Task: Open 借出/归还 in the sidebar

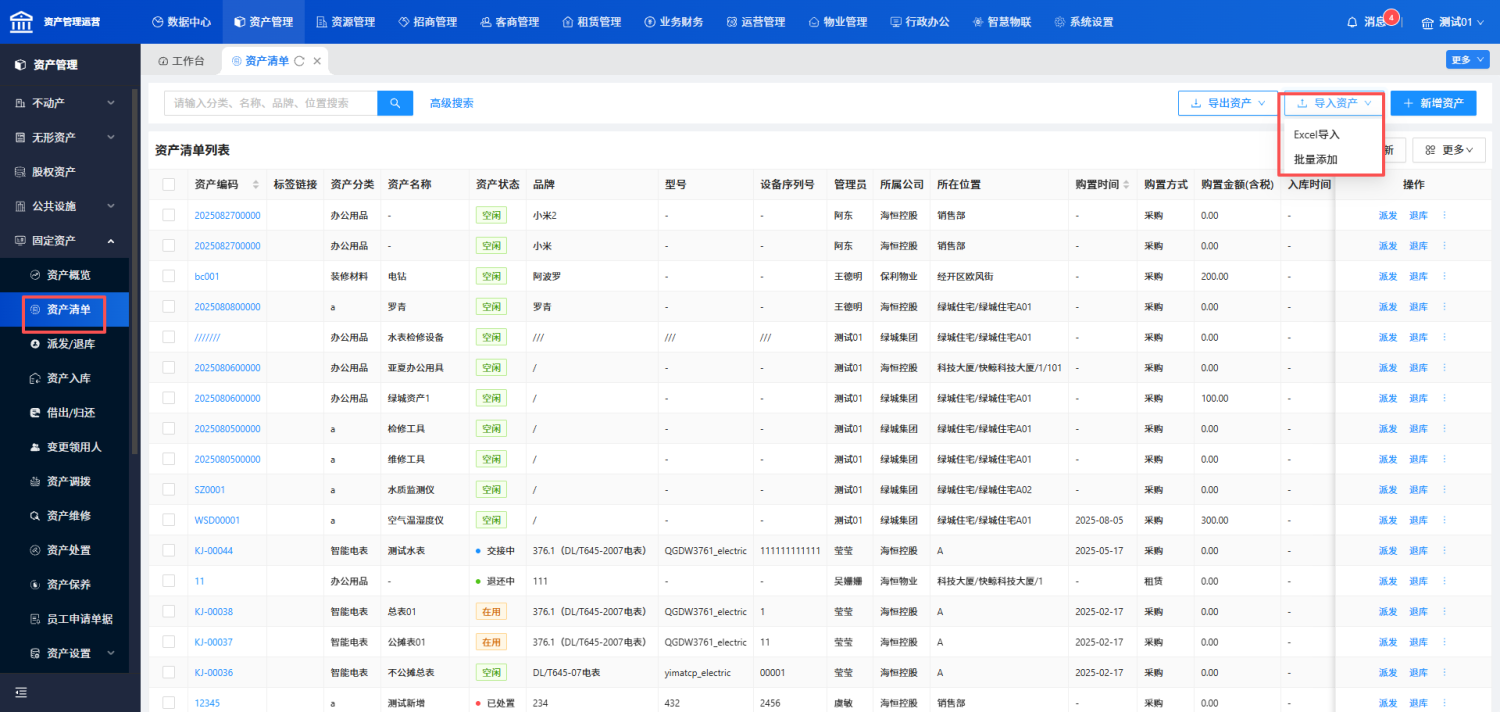Action: 65,413
